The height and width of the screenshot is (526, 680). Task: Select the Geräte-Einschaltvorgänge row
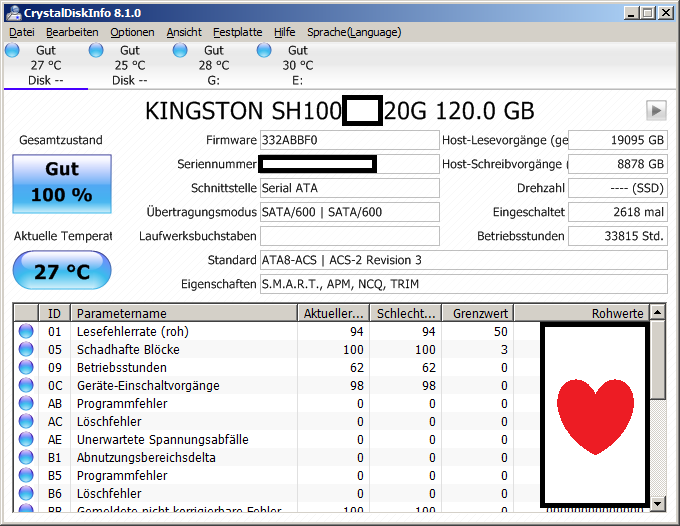332,386
